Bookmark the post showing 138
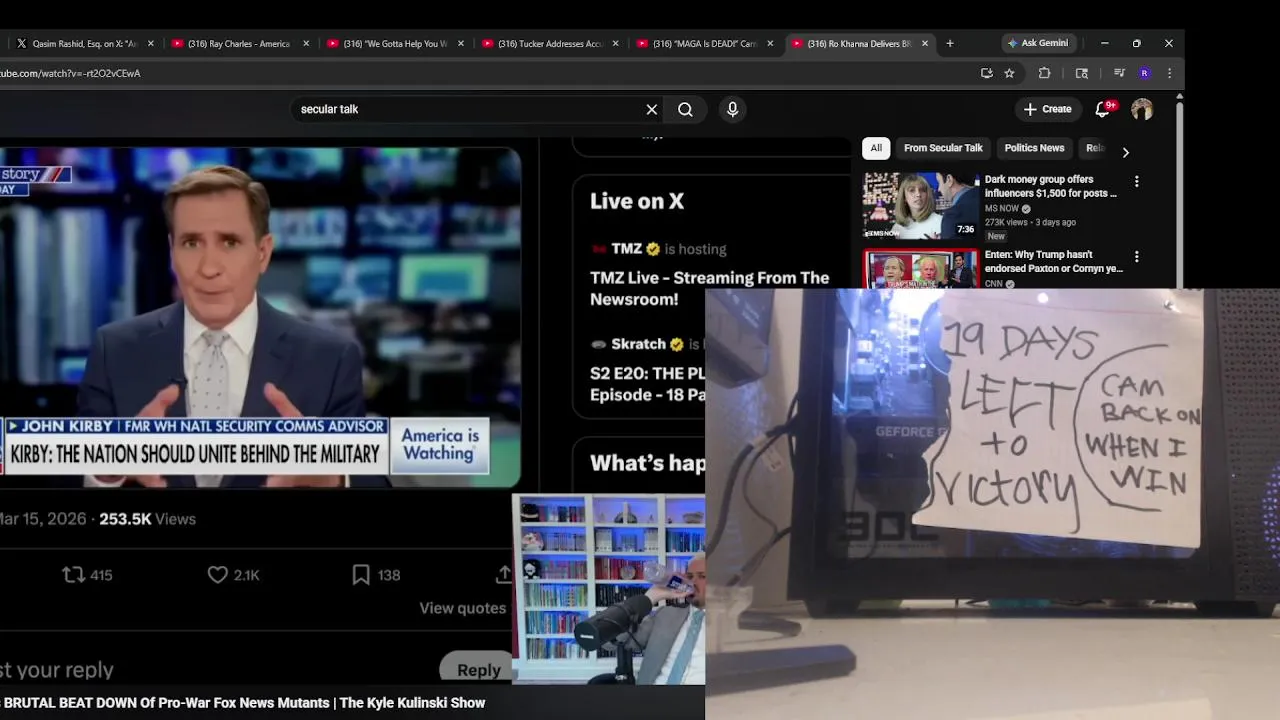Viewport: 1280px width, 720px height. (x=361, y=574)
